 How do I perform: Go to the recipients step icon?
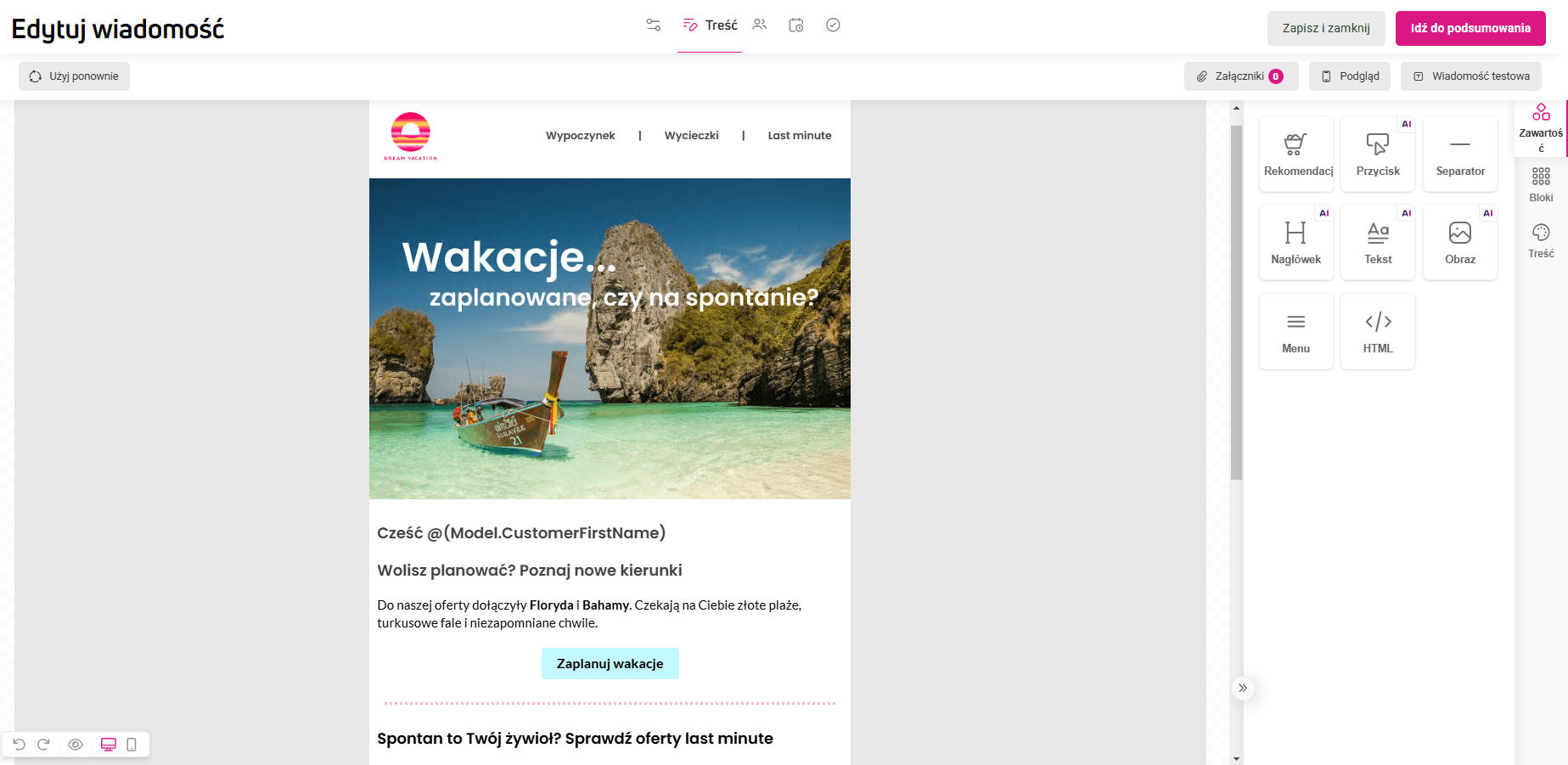760,25
